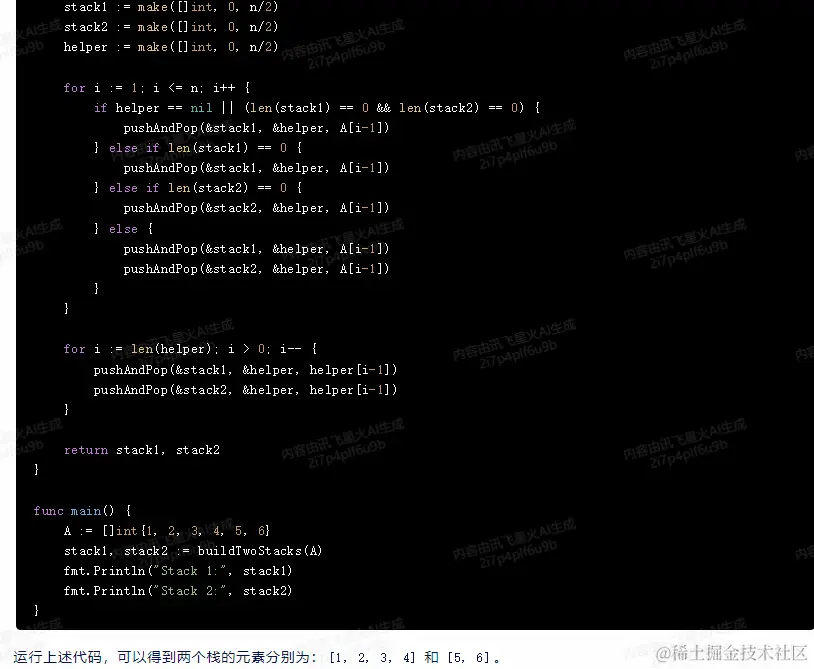Click 'pushAndPop(&stack1, &helper, helper[i-1])' line
The image size is (814, 669).
(245, 370)
